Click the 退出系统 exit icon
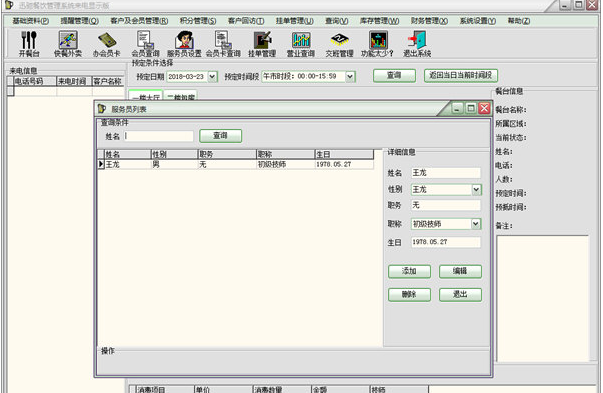 coord(417,40)
